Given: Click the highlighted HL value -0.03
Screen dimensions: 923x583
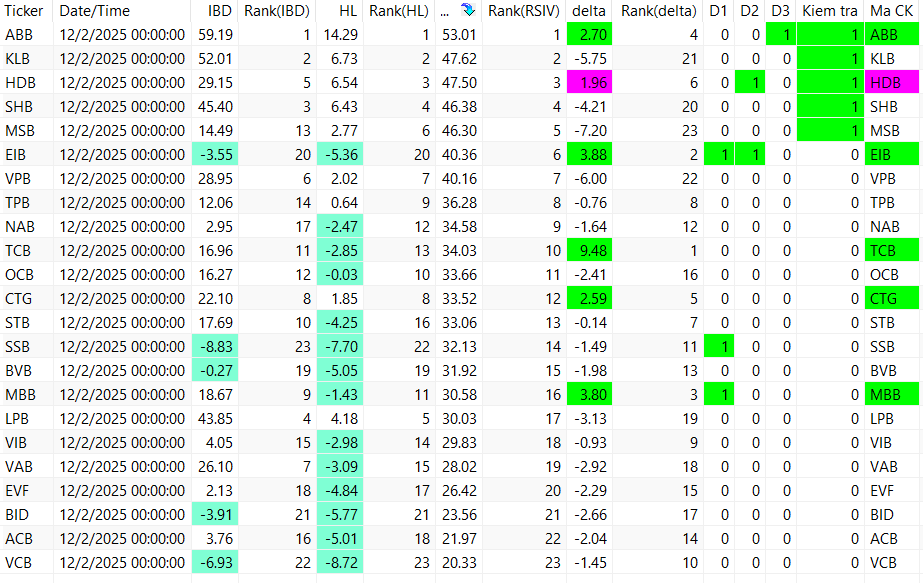Looking at the screenshot, I should (340, 275).
